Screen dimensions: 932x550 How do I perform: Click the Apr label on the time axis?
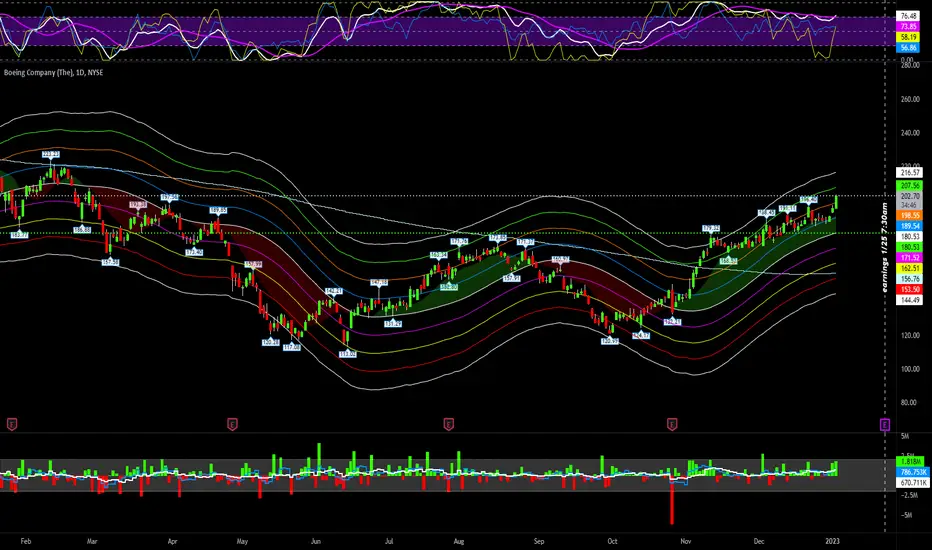click(172, 541)
